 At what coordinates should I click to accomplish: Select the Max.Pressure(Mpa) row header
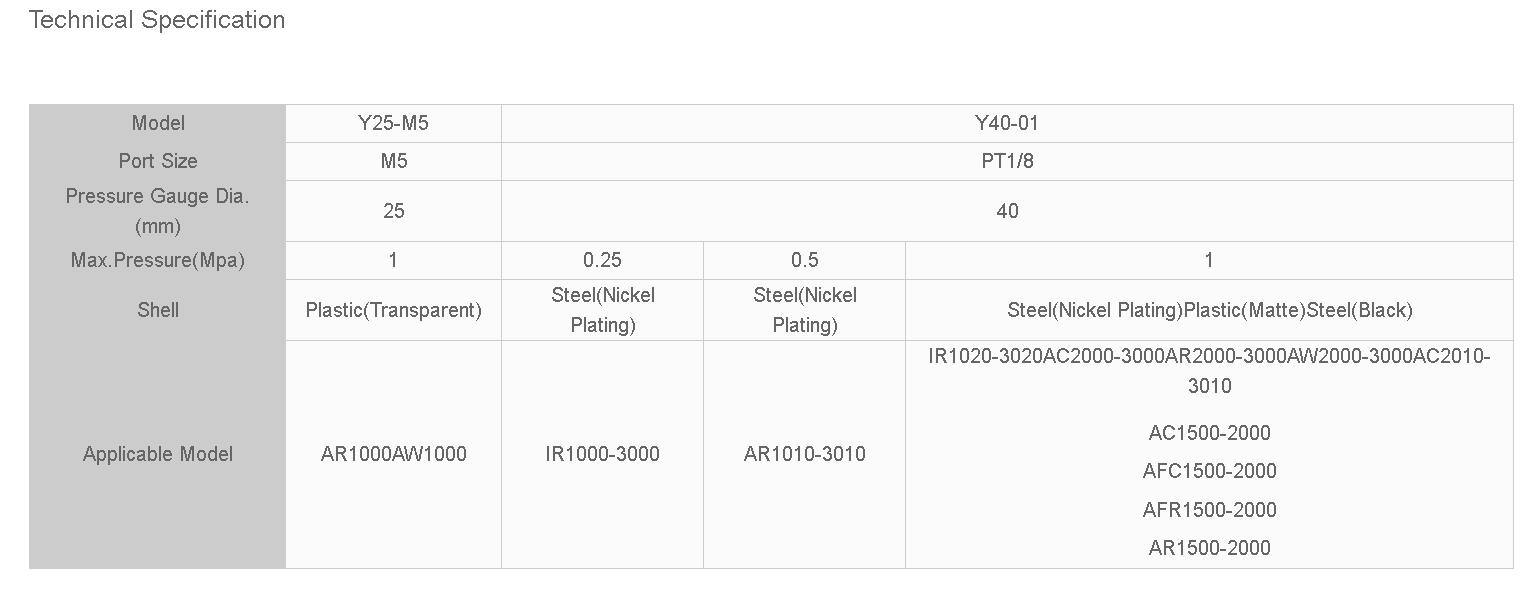pos(158,260)
